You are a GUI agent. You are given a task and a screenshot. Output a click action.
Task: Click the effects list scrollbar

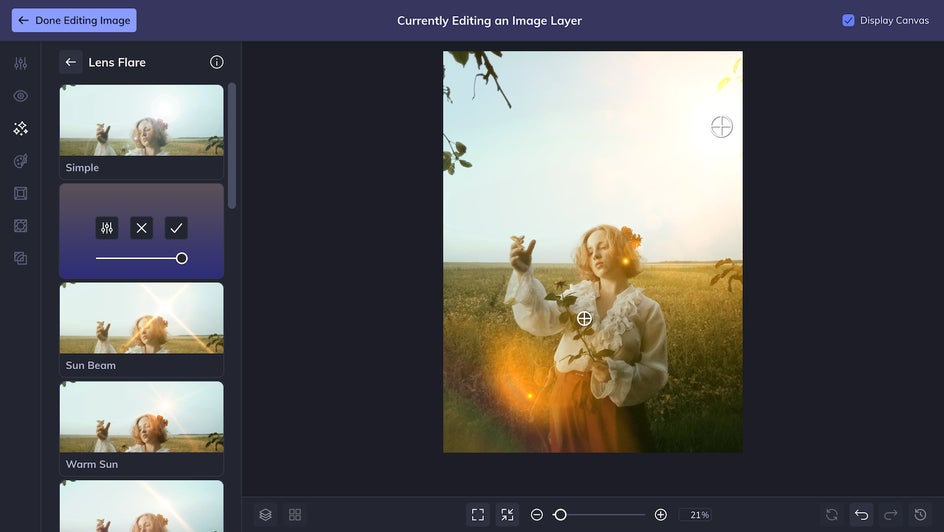tap(232, 146)
